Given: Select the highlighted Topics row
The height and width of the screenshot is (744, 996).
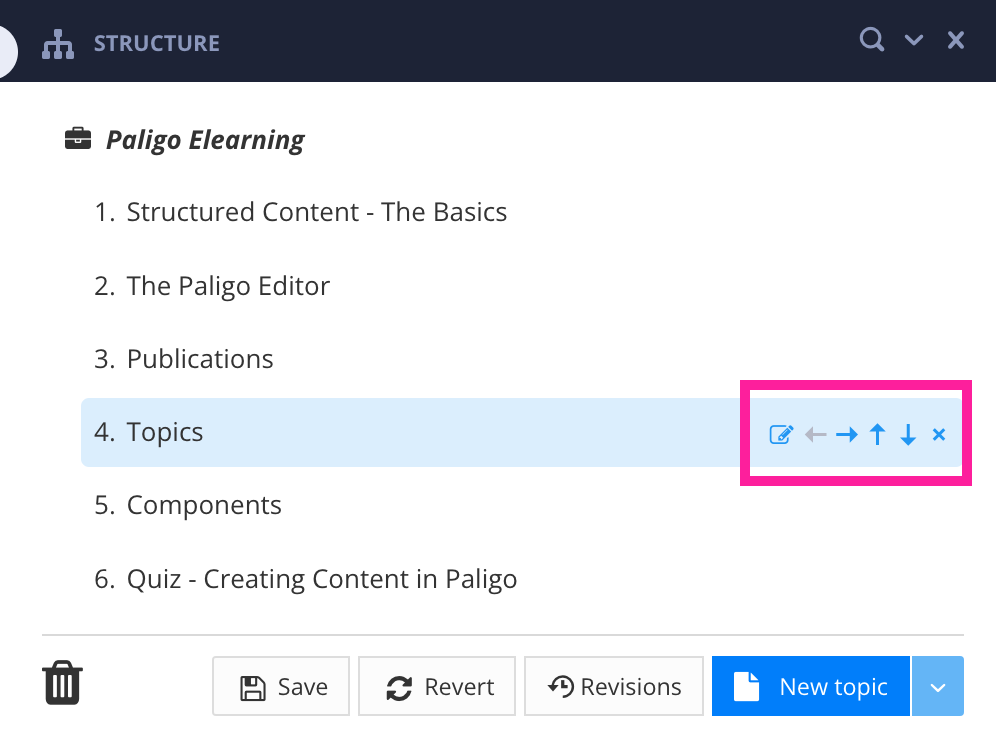Looking at the screenshot, I should (x=165, y=432).
